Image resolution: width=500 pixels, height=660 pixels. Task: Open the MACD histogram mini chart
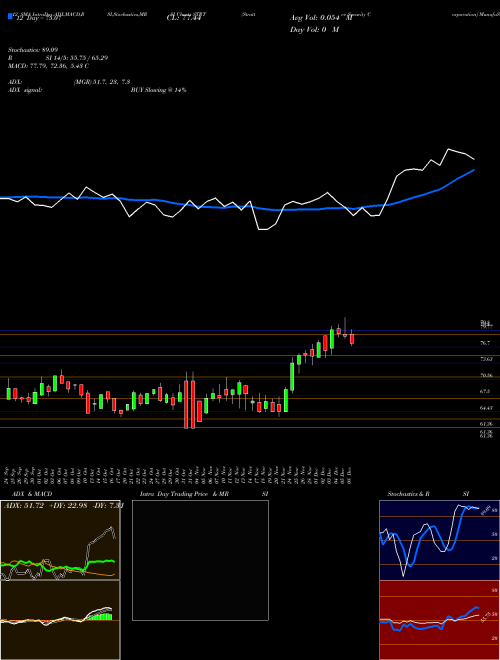click(60, 620)
